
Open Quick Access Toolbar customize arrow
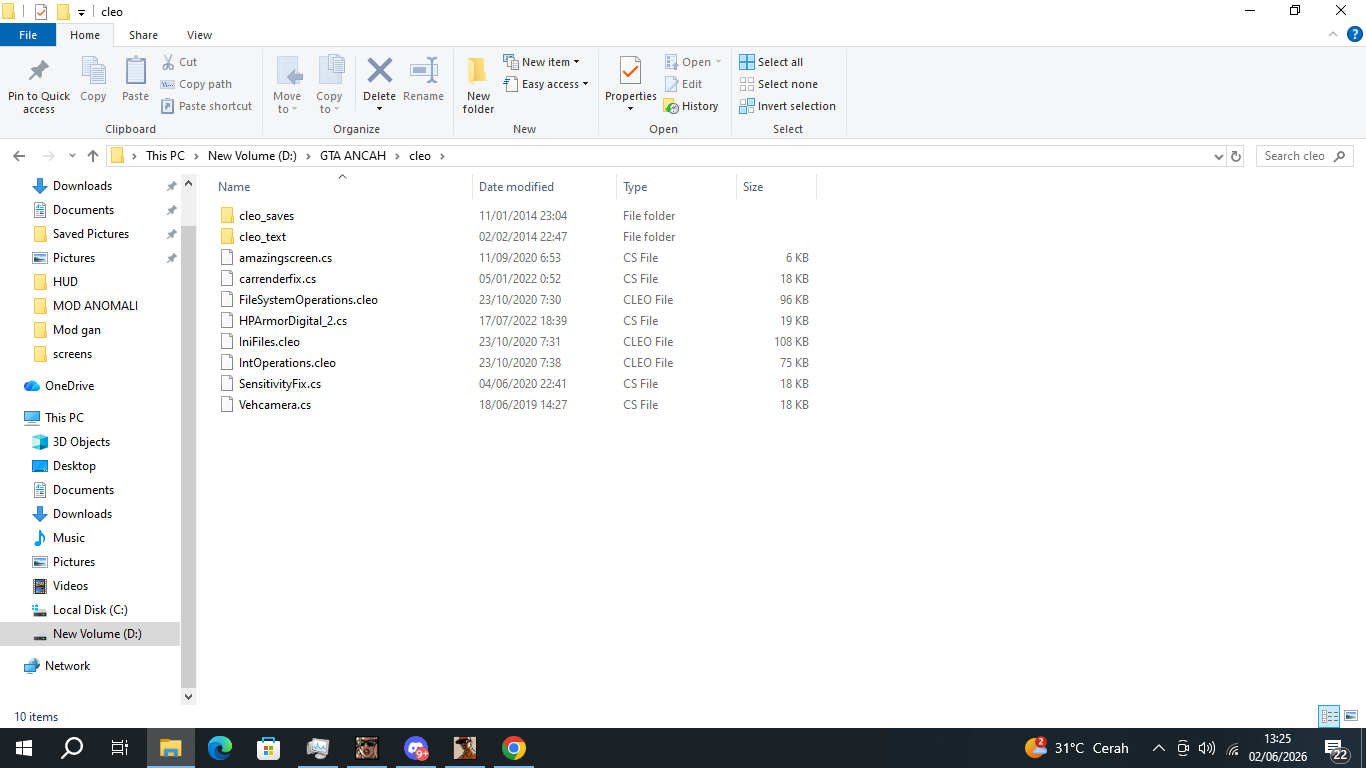click(x=81, y=12)
